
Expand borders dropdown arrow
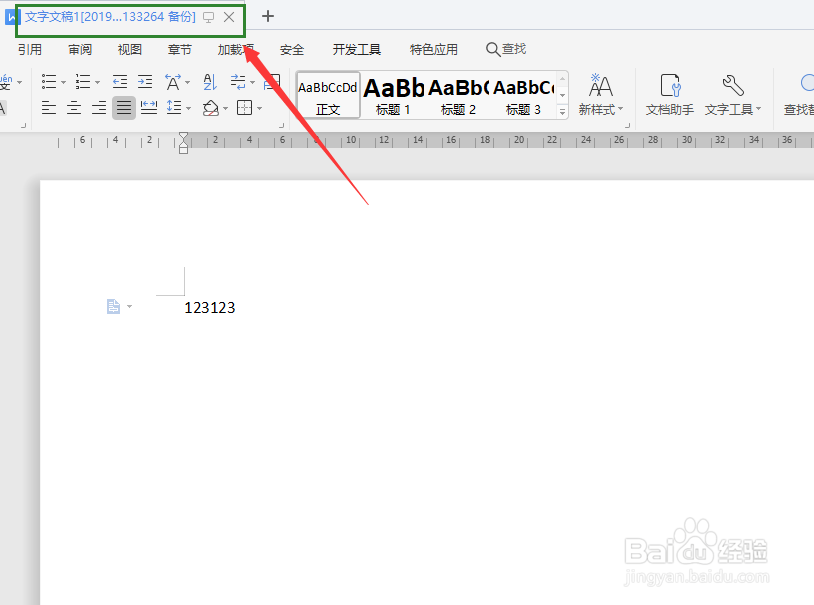[x=259, y=109]
